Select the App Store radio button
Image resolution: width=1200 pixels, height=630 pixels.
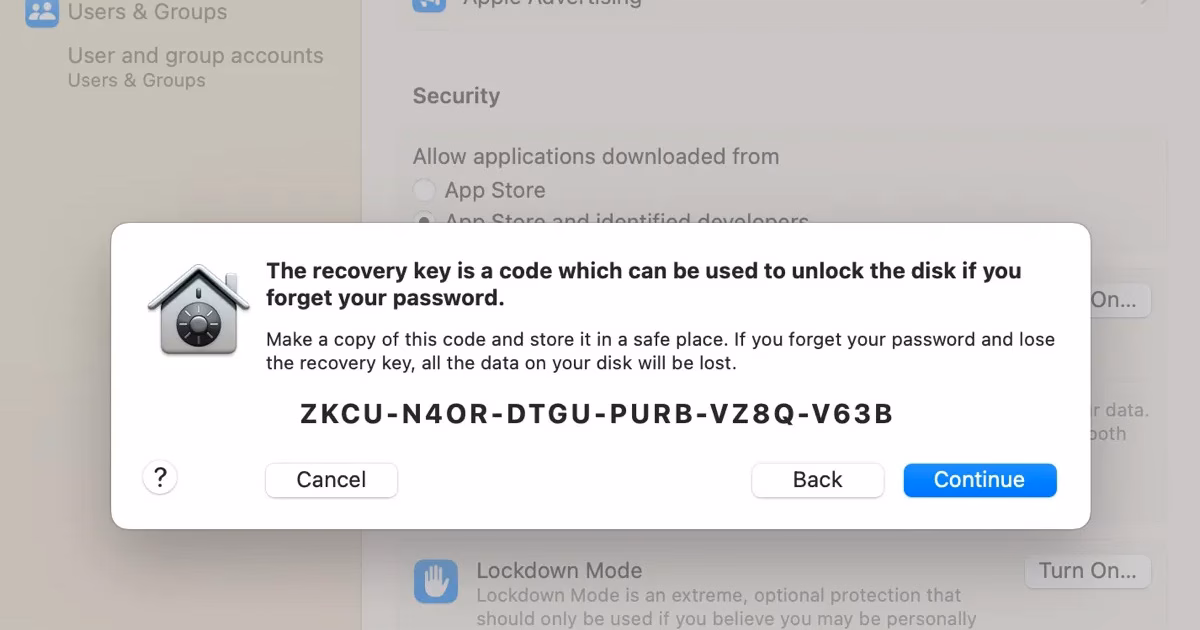[425, 190]
